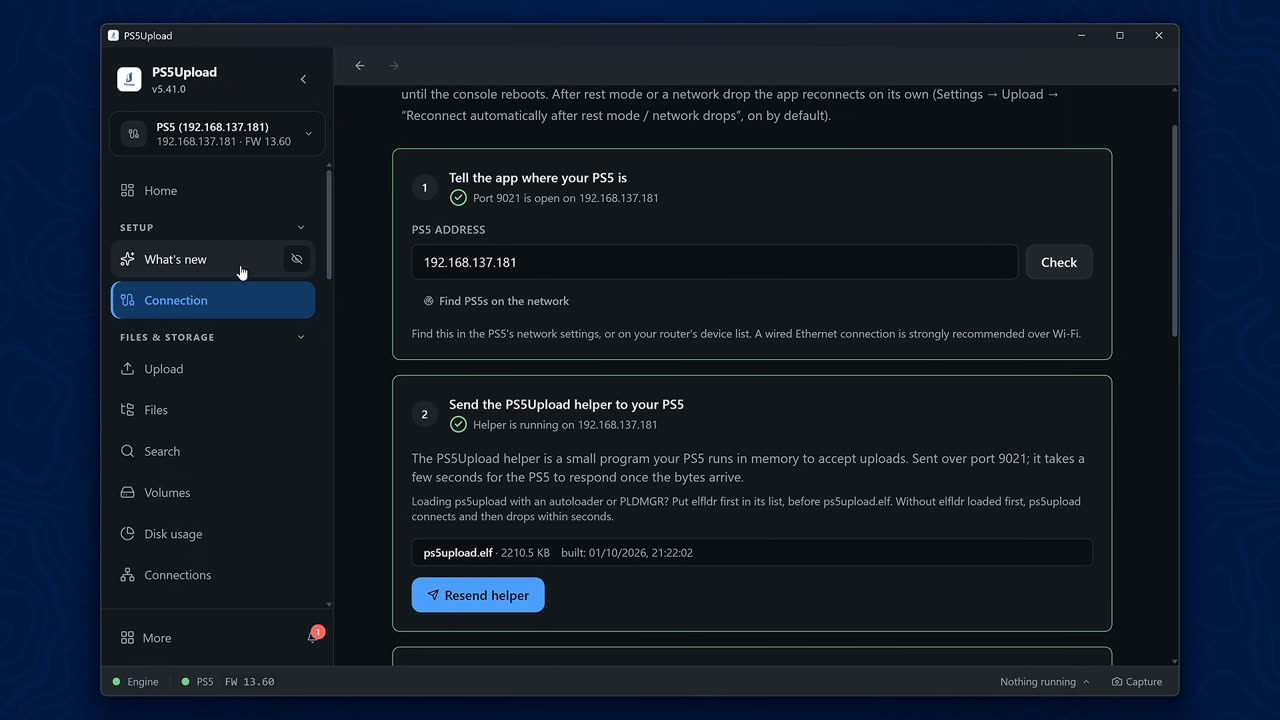Click the main content vertical scrollbar

pyautogui.click(x=1175, y=230)
